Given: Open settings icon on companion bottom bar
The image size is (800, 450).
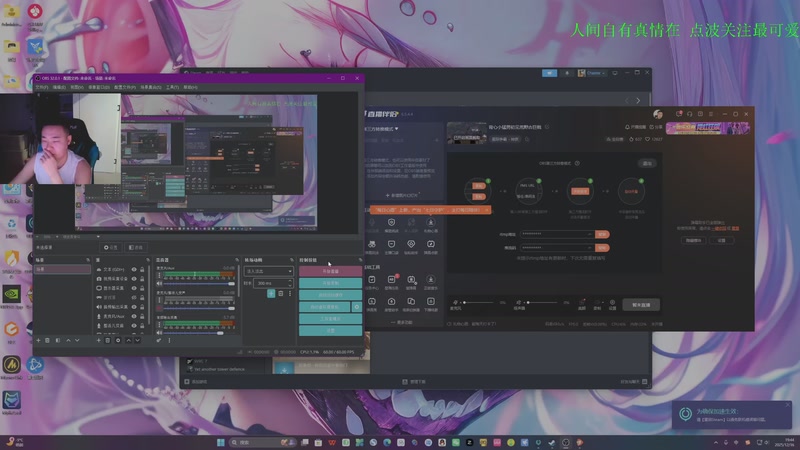Looking at the screenshot, I should 612,304.
